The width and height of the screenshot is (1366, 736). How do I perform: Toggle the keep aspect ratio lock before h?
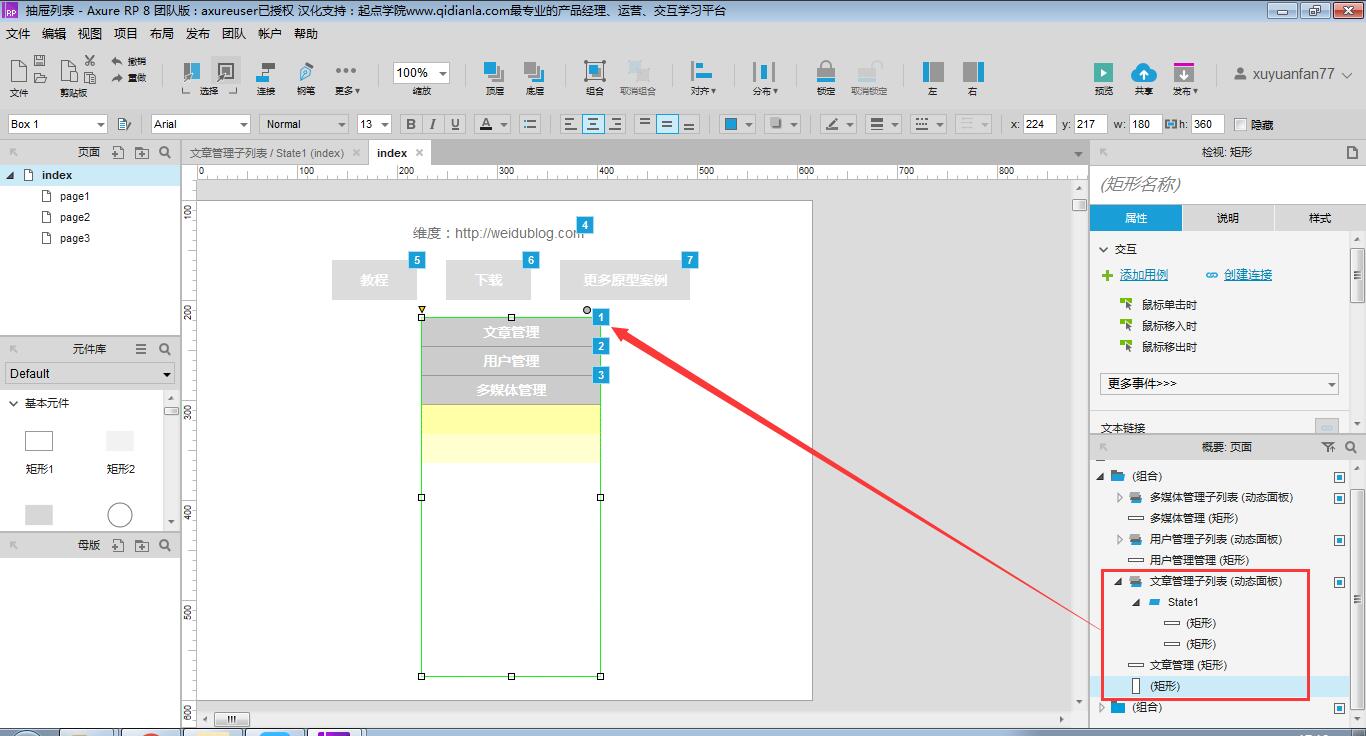pyautogui.click(x=1171, y=124)
